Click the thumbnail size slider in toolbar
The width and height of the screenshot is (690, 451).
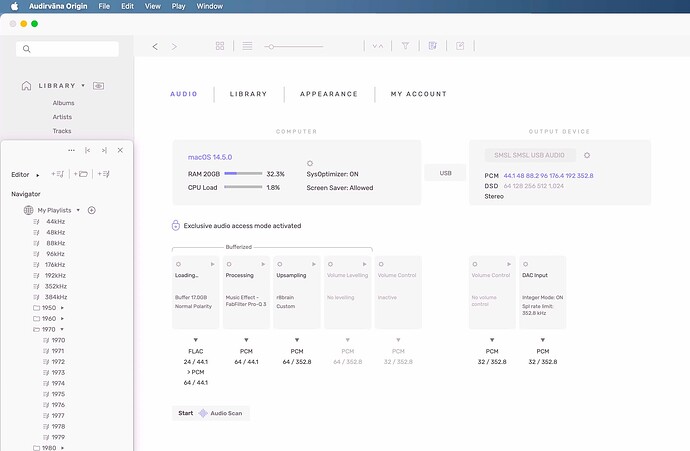click(294, 46)
